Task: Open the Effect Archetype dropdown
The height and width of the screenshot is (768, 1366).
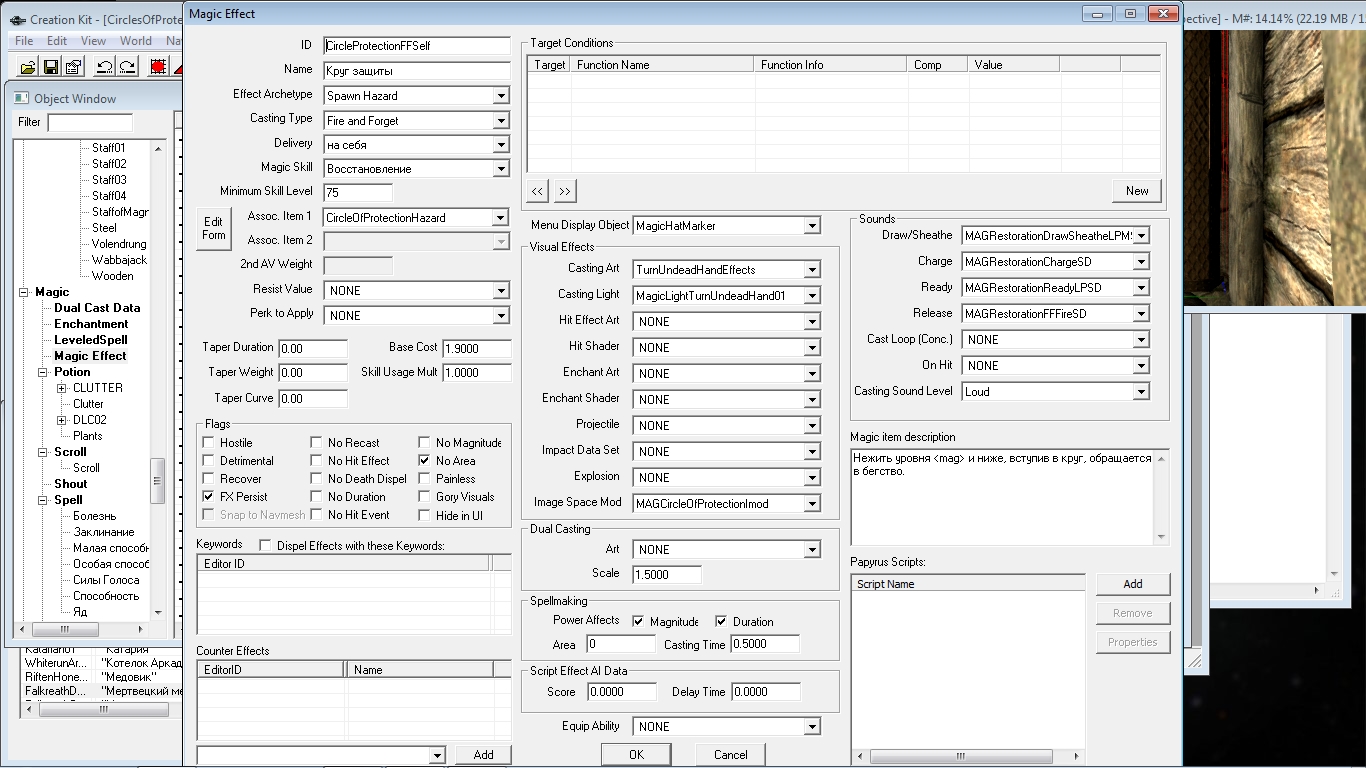Action: click(x=501, y=96)
